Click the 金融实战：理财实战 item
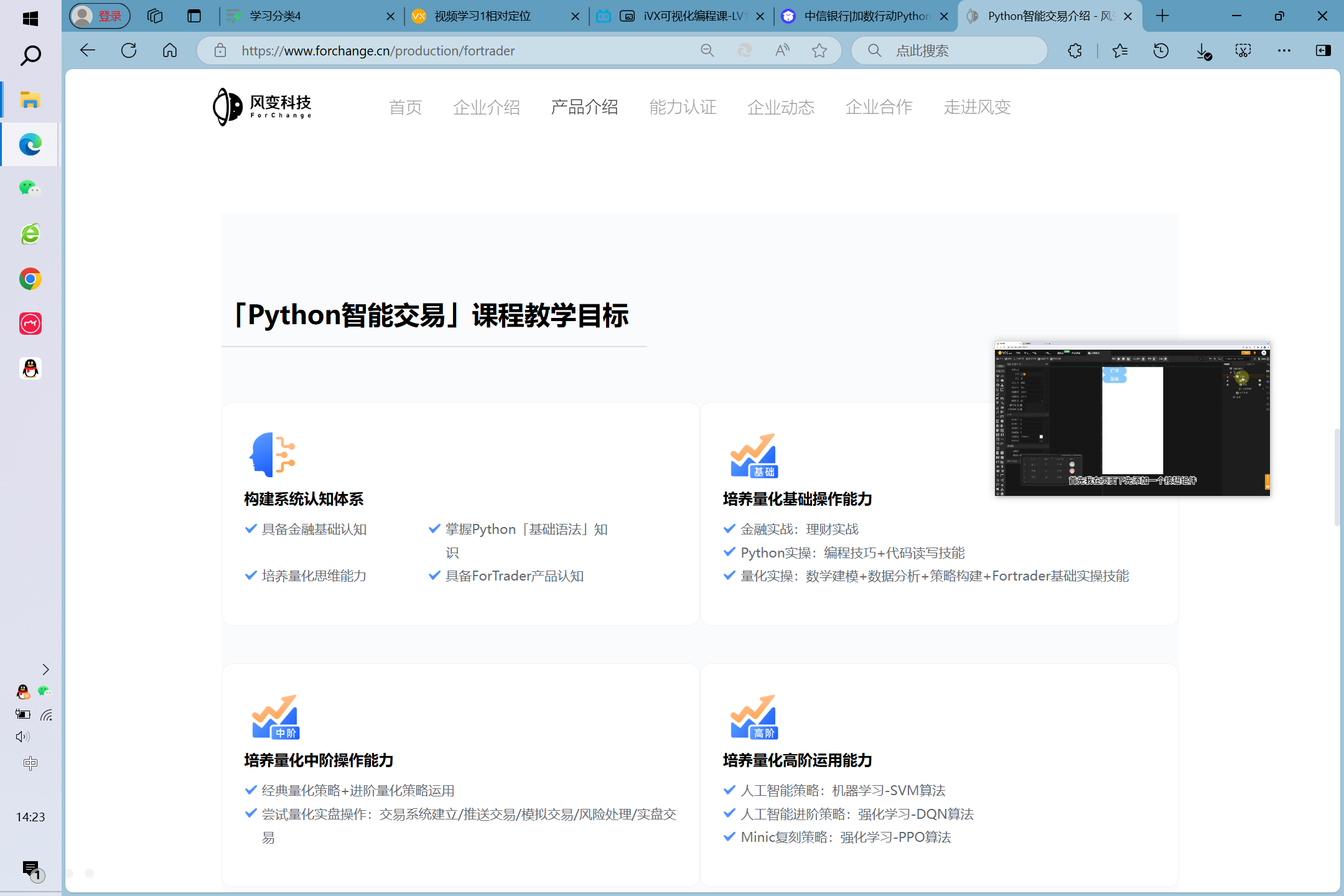Viewport: 1344px width, 896px height. pyautogui.click(x=799, y=530)
